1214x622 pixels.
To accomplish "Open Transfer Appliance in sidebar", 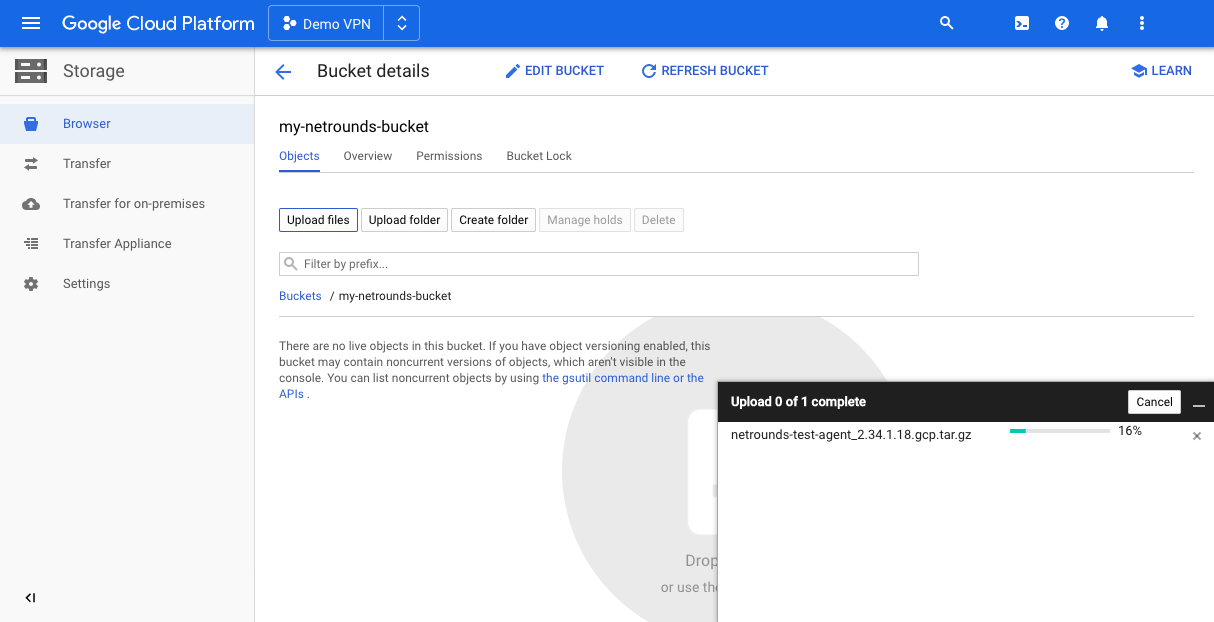I will click(117, 244).
